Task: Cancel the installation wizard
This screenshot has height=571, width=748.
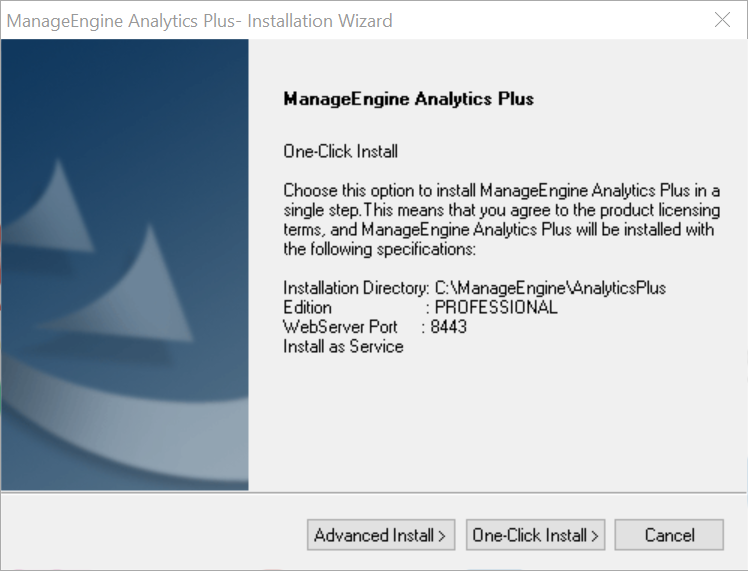Action: pyautogui.click(x=669, y=535)
